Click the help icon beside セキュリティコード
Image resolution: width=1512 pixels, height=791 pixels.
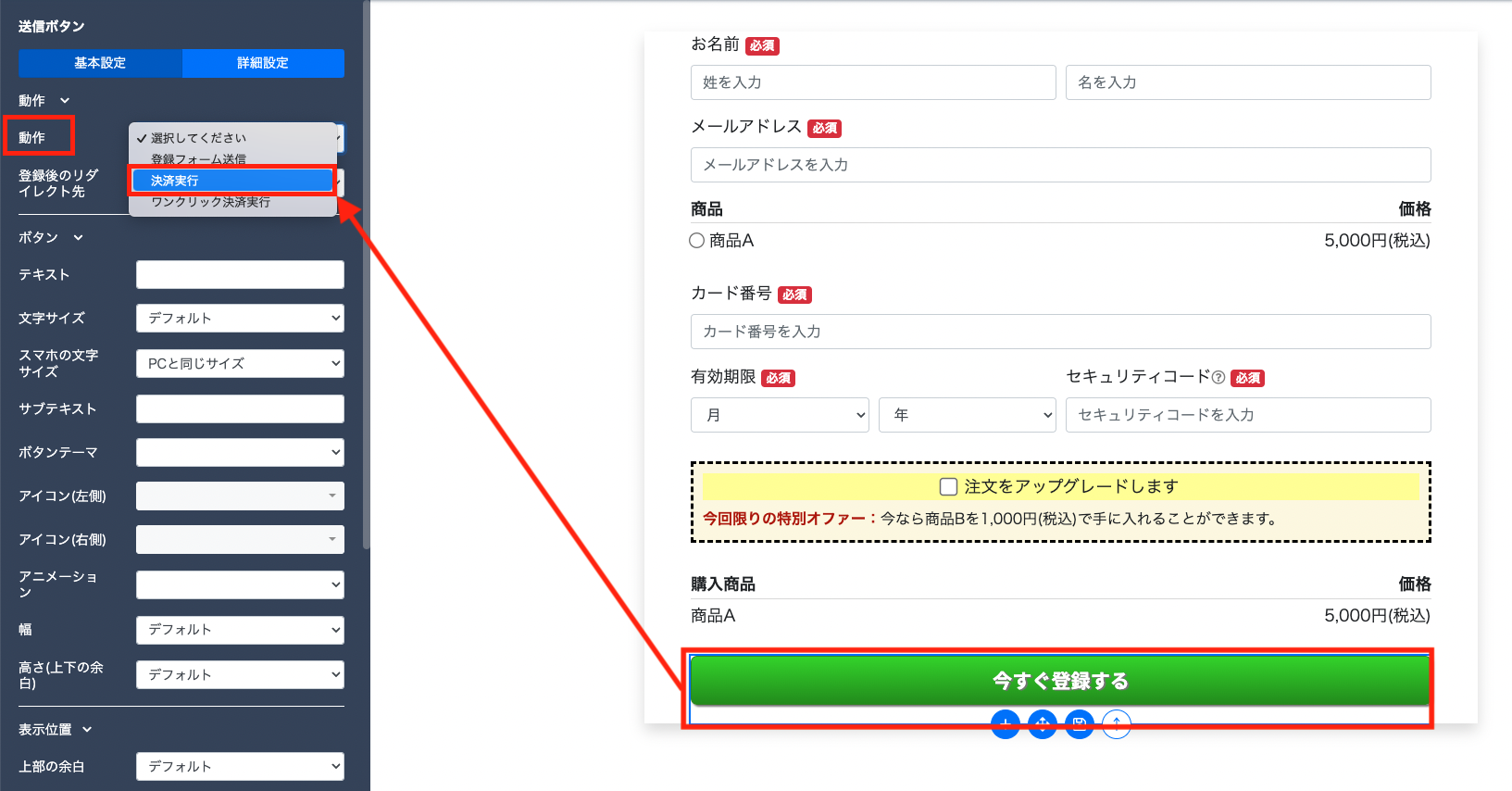pyautogui.click(x=1218, y=378)
